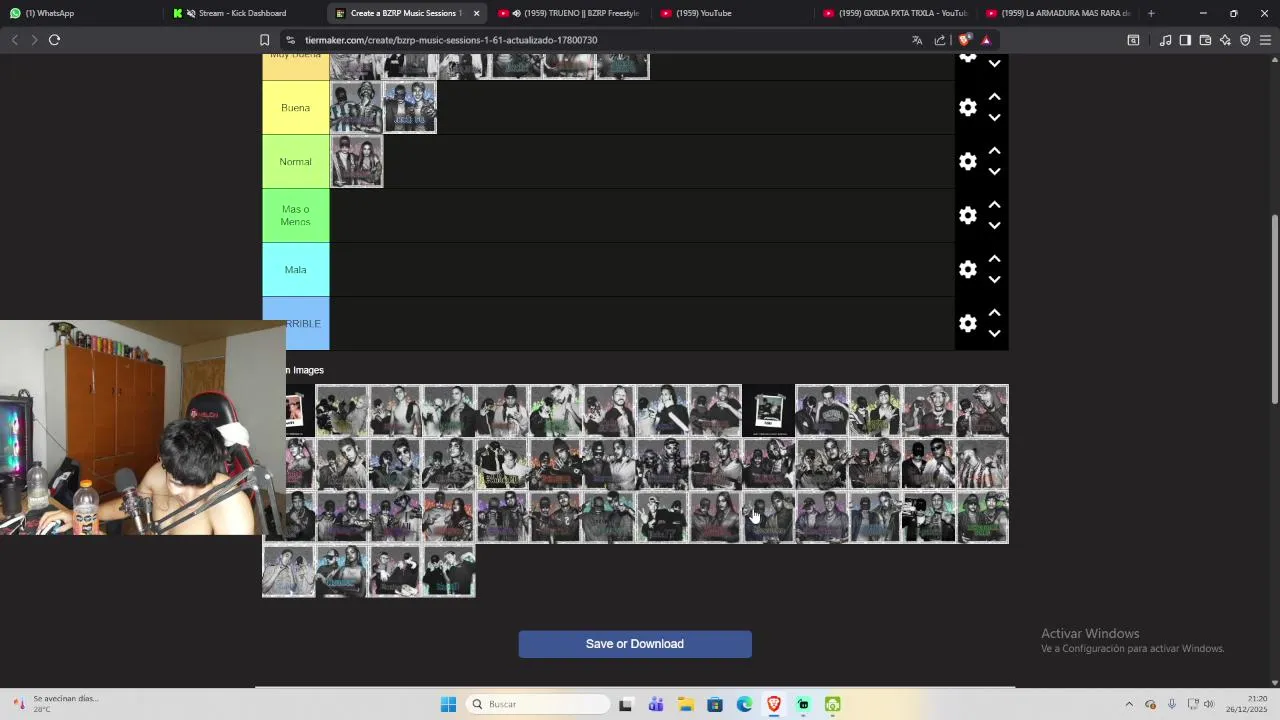Screen dimensions: 1280x720
Task: Move the Mala tier up
Action: pos(994,259)
